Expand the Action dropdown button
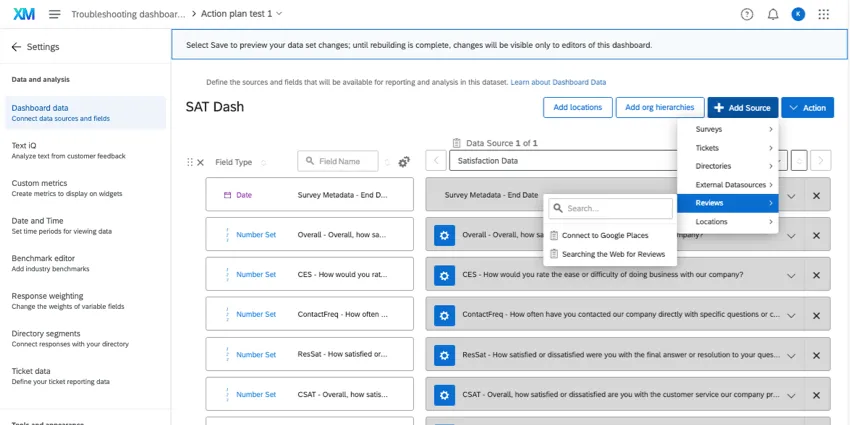850x425 pixels. click(807, 108)
